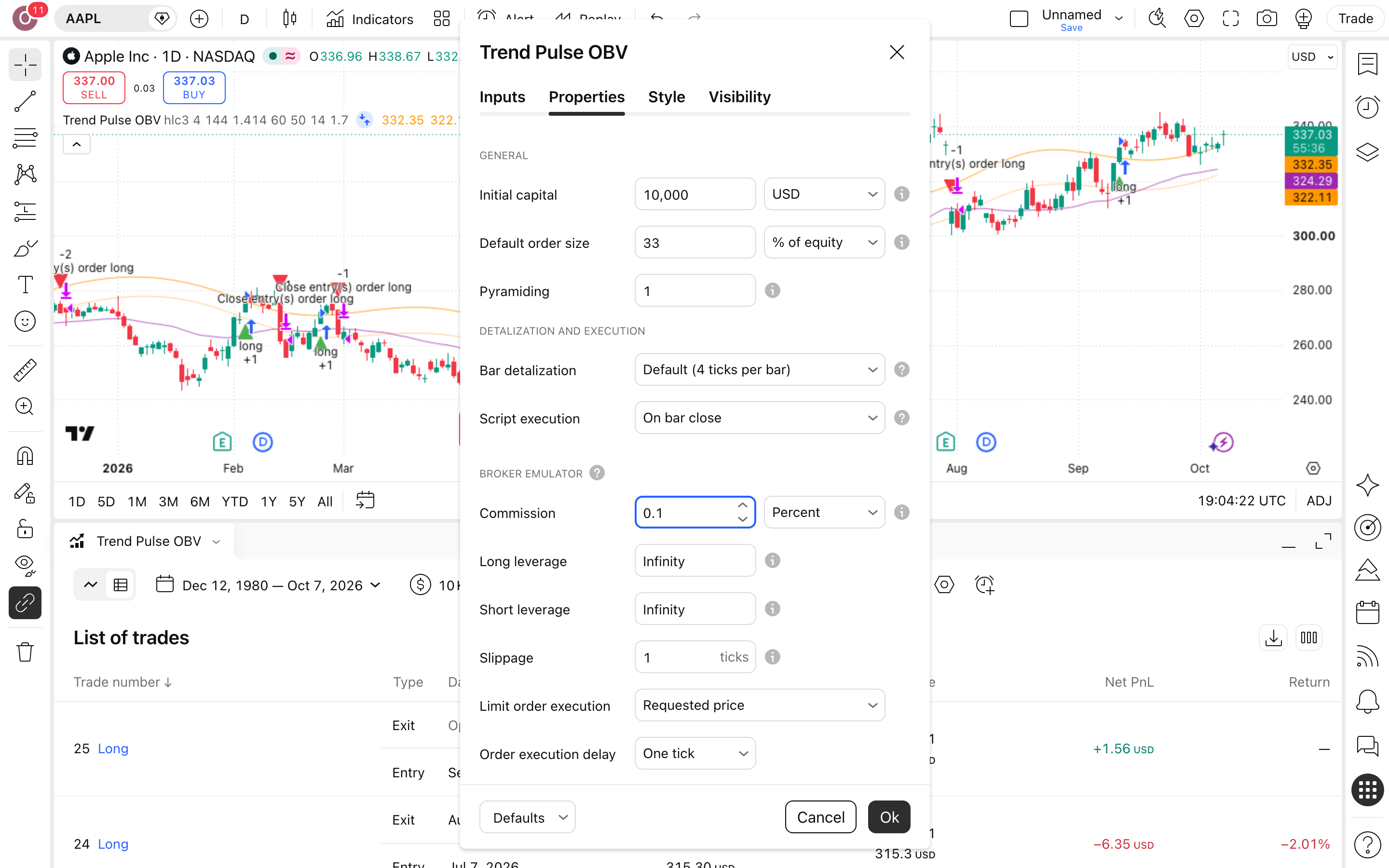Take a chart snapshot with camera icon
This screenshot has height=868, width=1389.
click(1267, 19)
